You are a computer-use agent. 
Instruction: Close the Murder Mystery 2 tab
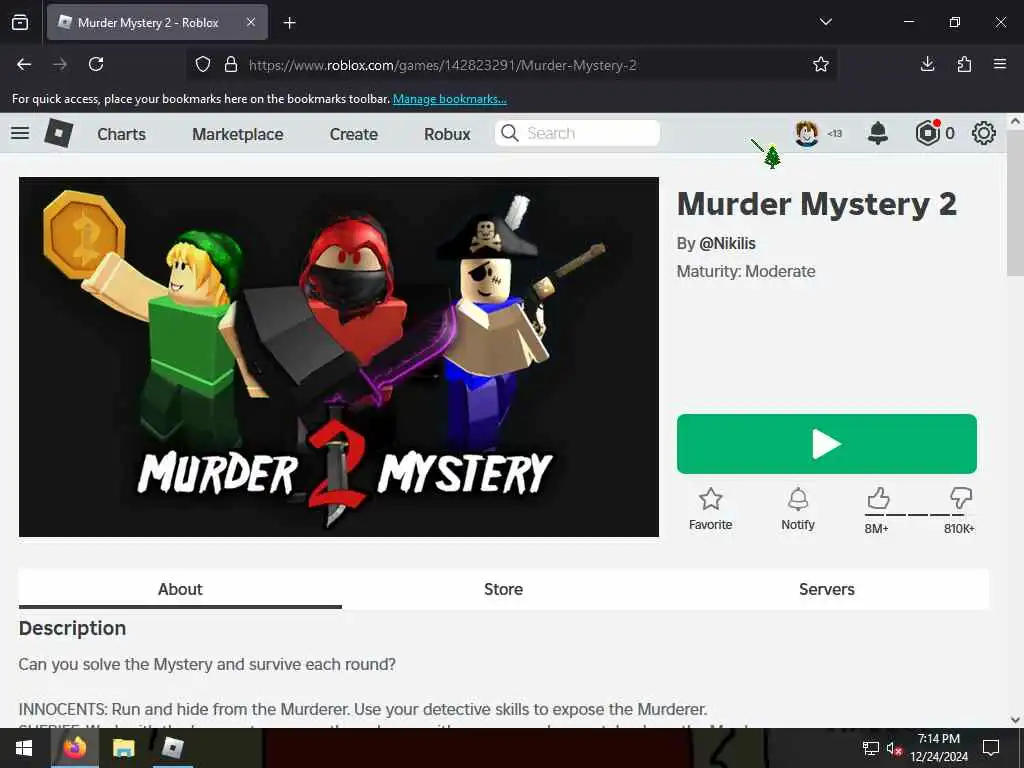click(251, 22)
